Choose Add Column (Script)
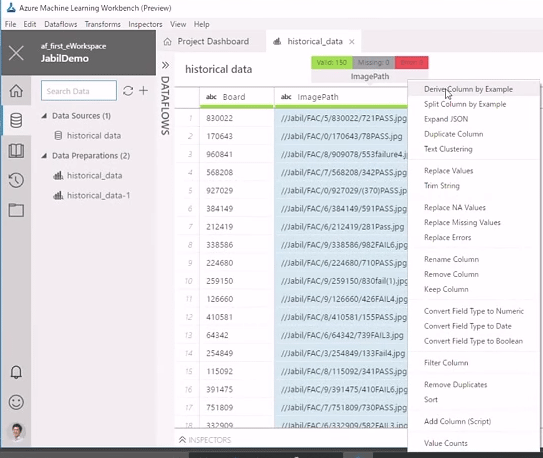The width and height of the screenshot is (543, 458). coord(457,421)
